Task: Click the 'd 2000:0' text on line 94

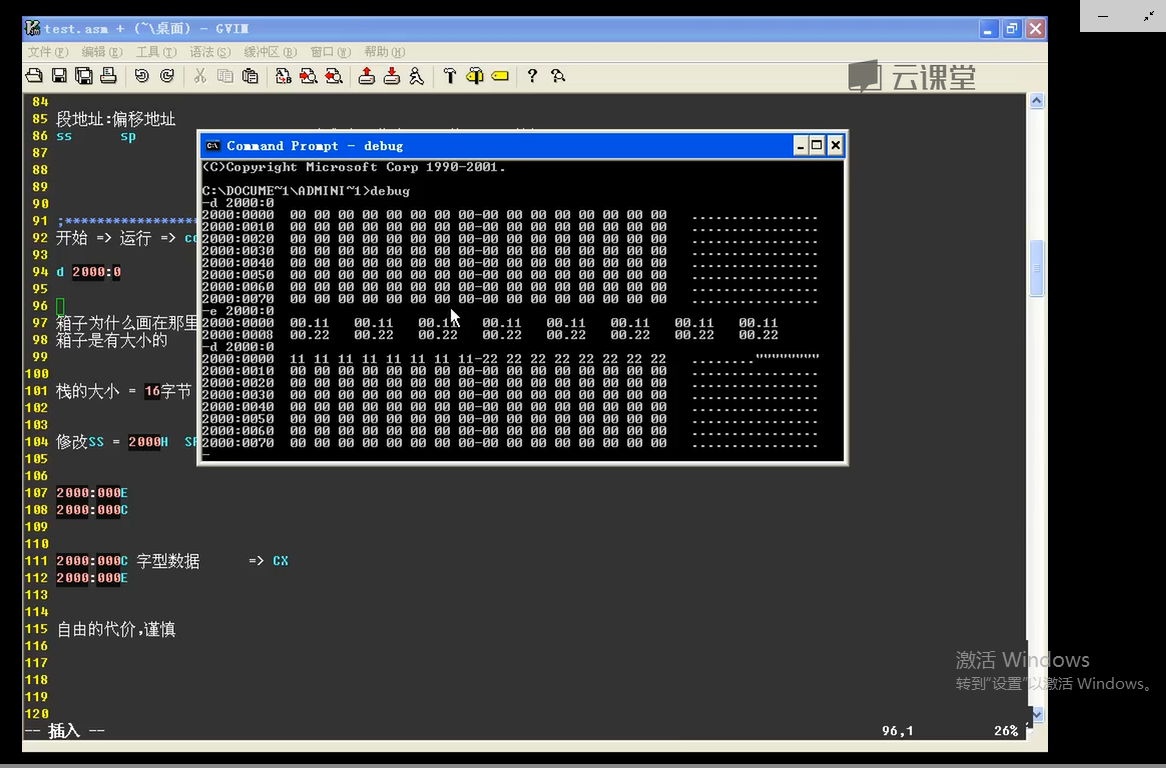Action: coord(88,272)
